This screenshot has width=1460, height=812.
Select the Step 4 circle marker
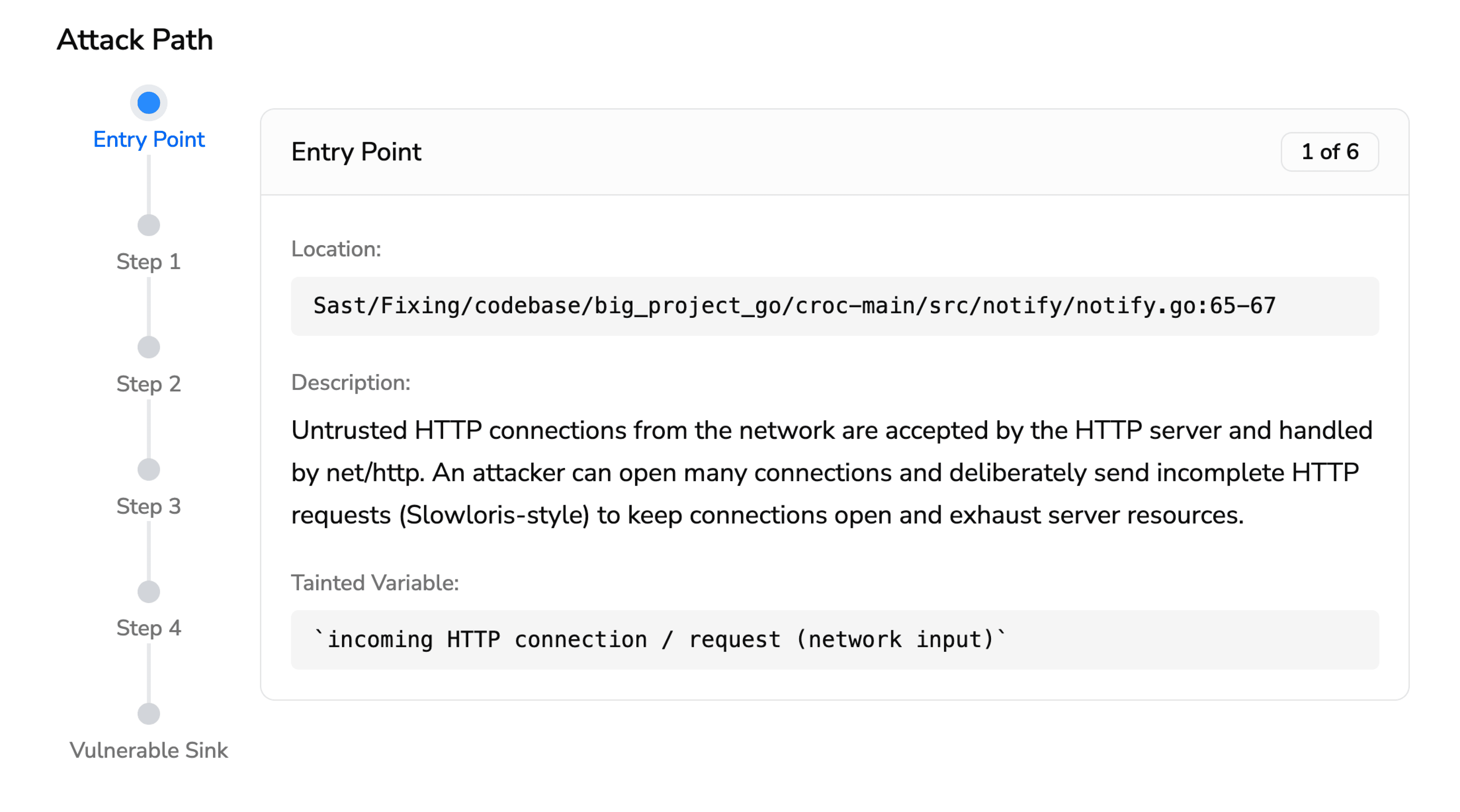(x=148, y=592)
